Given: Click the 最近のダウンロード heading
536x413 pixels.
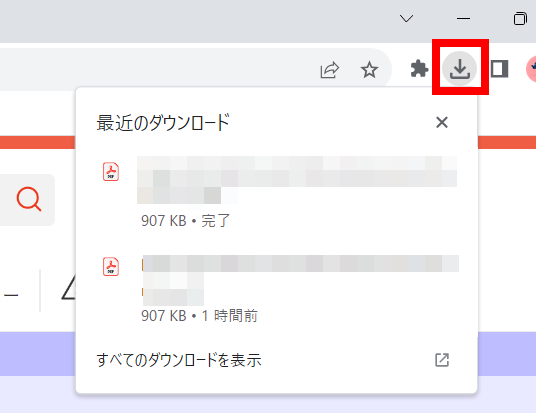Looking at the screenshot, I should point(163,122).
